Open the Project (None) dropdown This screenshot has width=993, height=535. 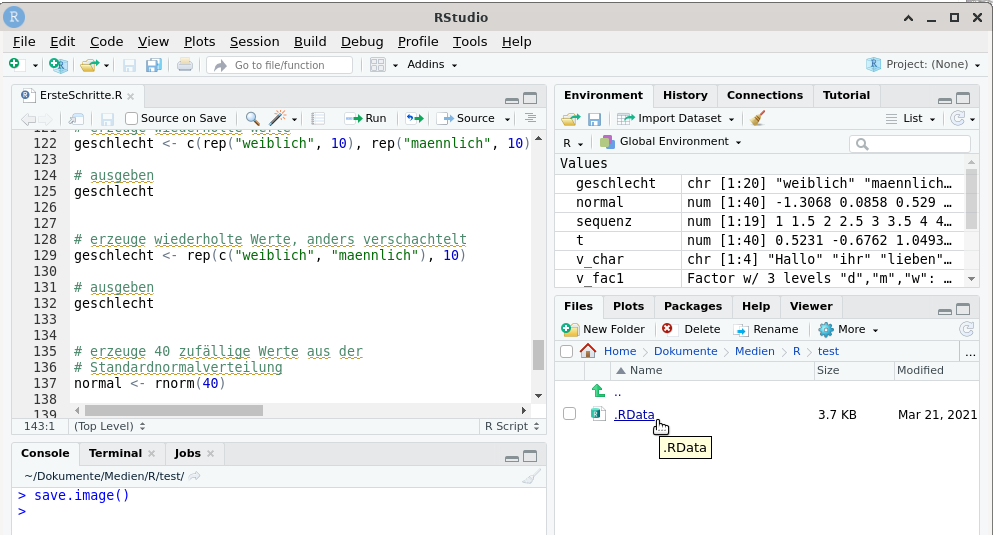(x=924, y=65)
